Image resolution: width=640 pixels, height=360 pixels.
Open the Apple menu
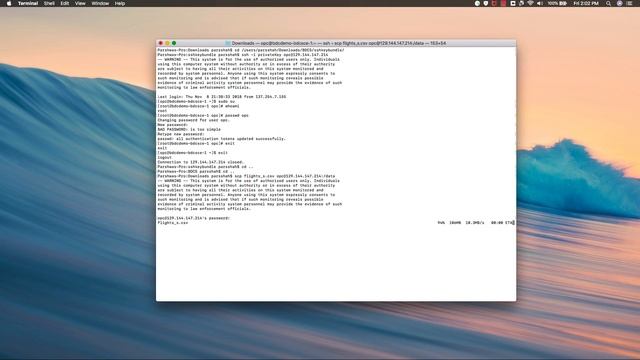coord(9,3)
